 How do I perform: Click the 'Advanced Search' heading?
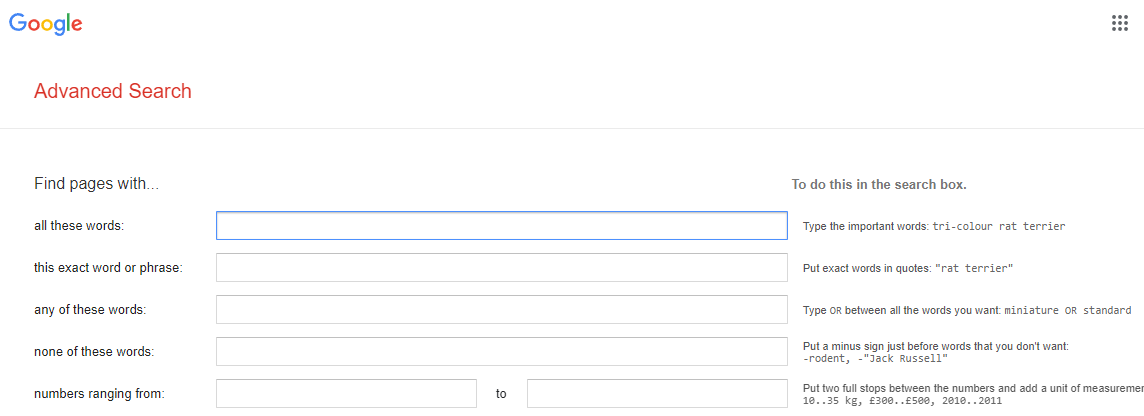(x=112, y=91)
